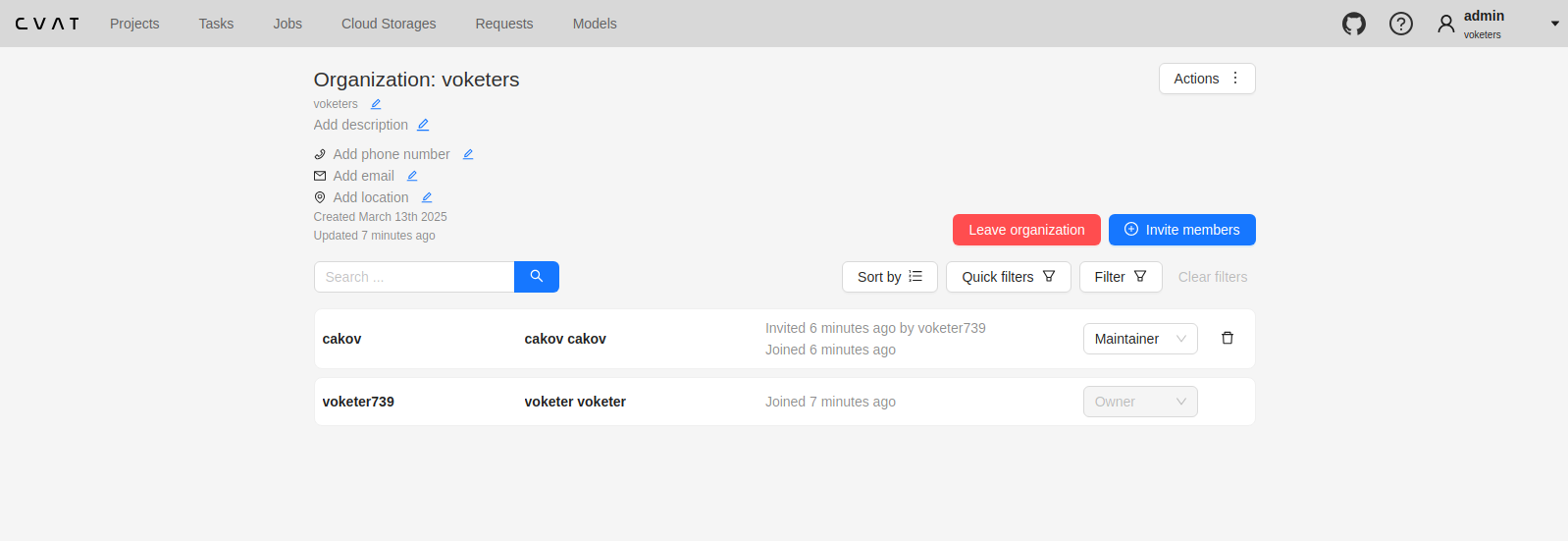The image size is (1568, 541).
Task: Expand the Sort by options
Action: tap(889, 277)
